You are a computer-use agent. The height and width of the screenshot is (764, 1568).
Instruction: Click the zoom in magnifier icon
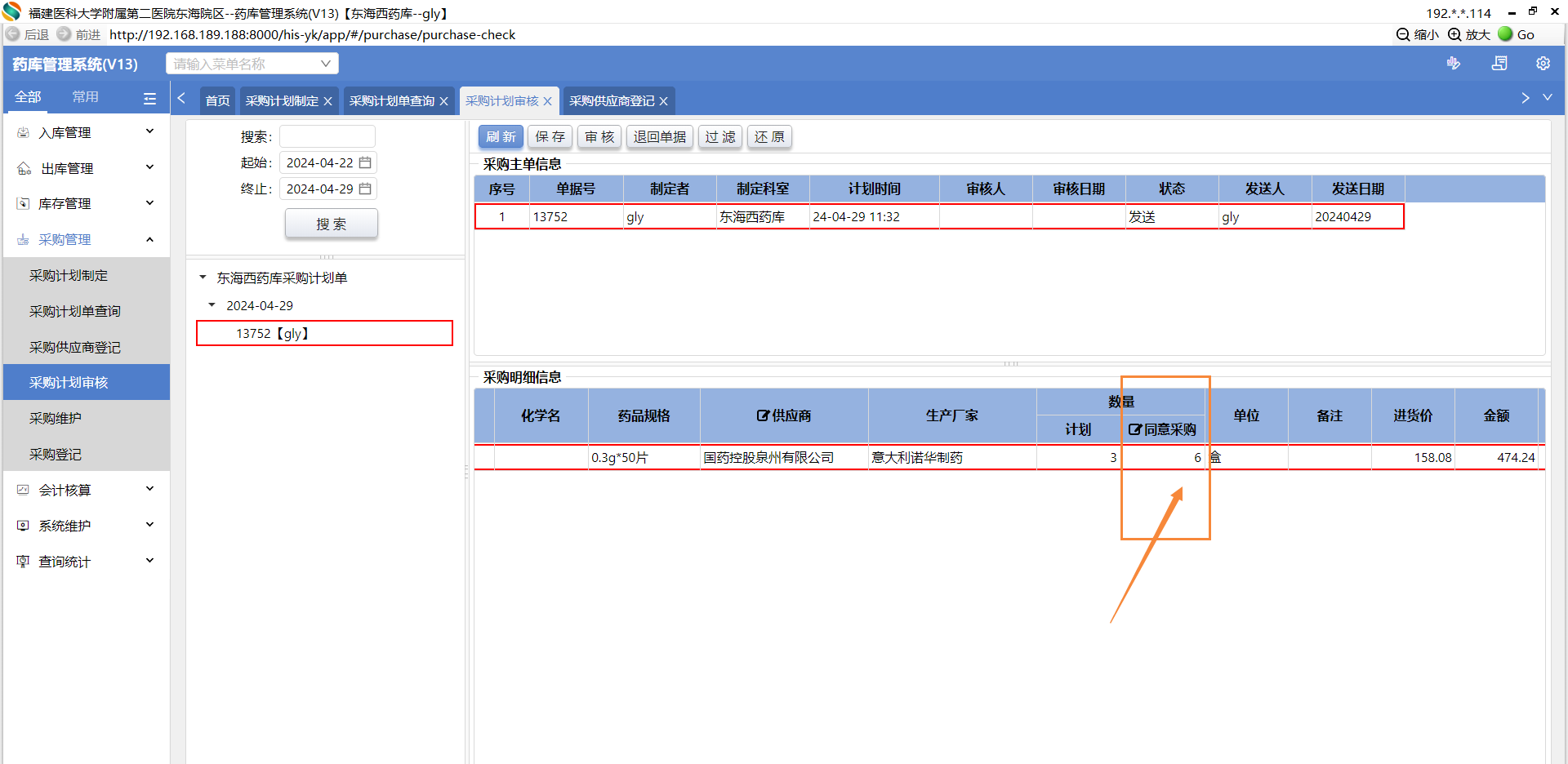1454,34
